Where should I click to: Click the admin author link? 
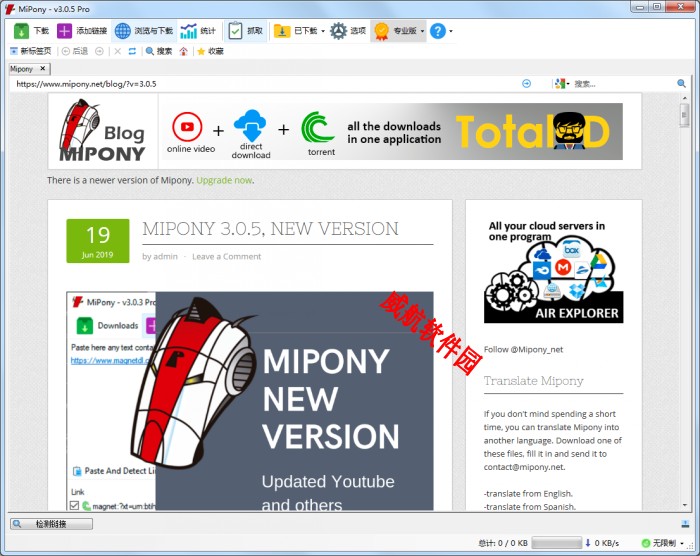165,256
